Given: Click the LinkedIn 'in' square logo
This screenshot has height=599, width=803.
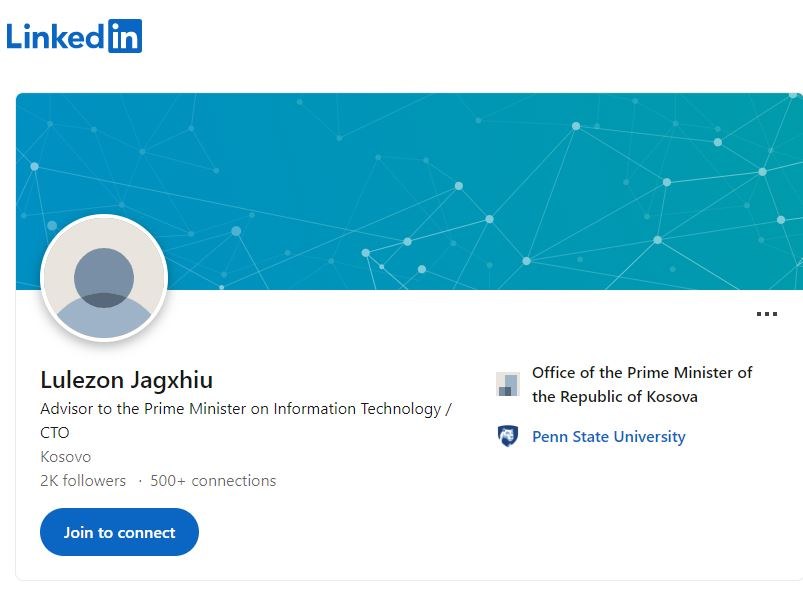Looking at the screenshot, I should pos(125,36).
